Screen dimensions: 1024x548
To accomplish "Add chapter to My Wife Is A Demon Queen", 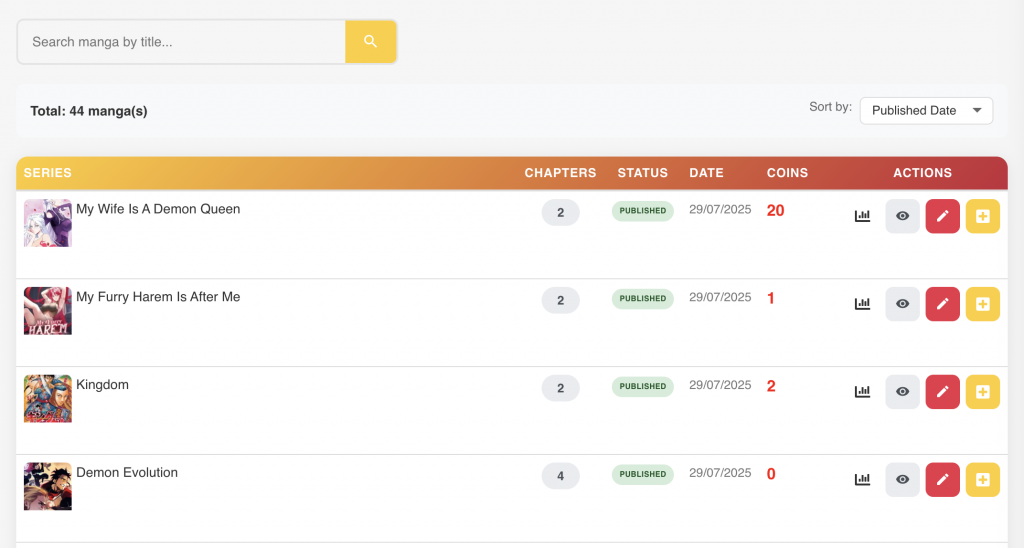I will coord(982,216).
